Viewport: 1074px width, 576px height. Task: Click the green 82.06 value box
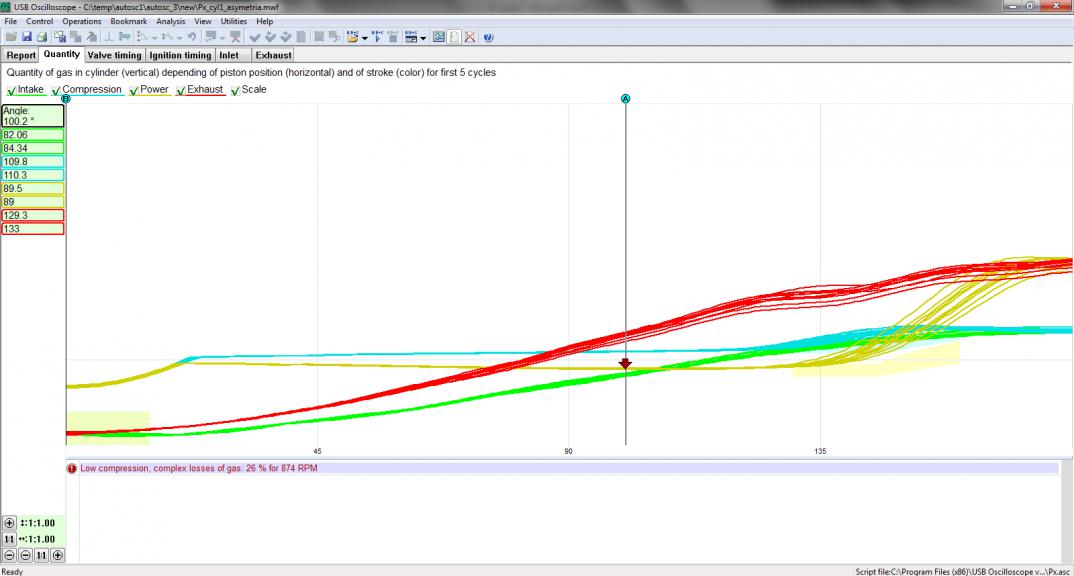[x=33, y=135]
